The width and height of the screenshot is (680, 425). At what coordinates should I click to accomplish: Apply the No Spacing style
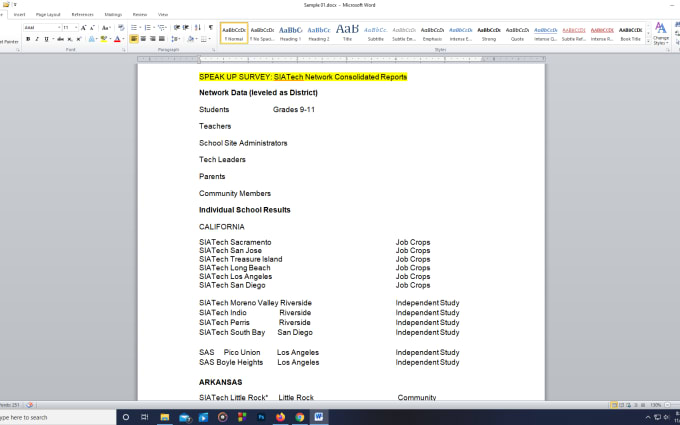[262, 33]
